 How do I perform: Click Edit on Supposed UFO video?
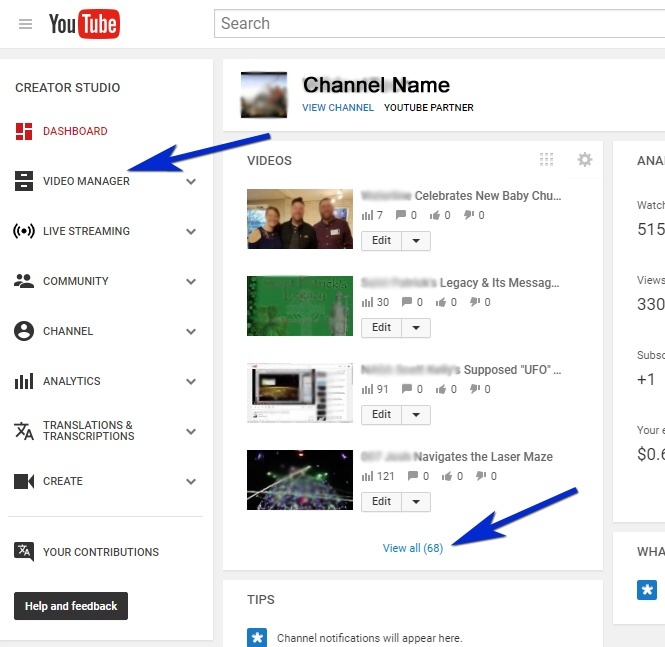coord(381,415)
